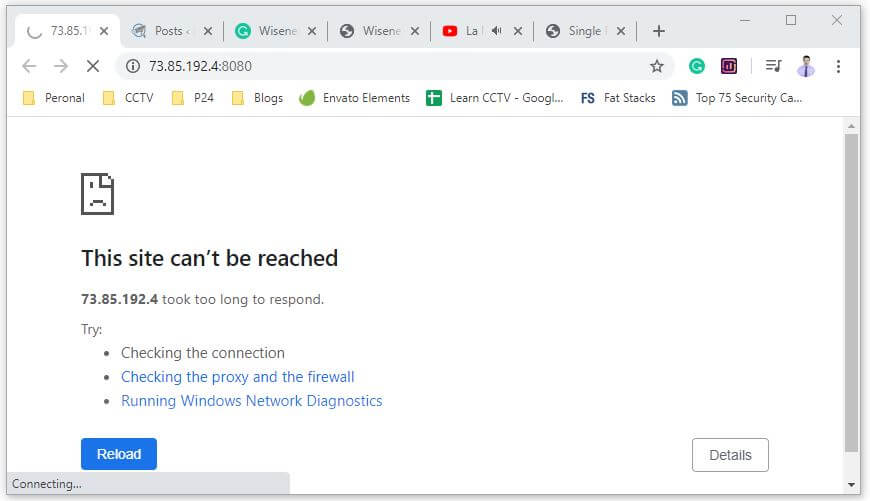This screenshot has width=870, height=501.
Task: Switch to the Posts tab
Action: pos(167,31)
